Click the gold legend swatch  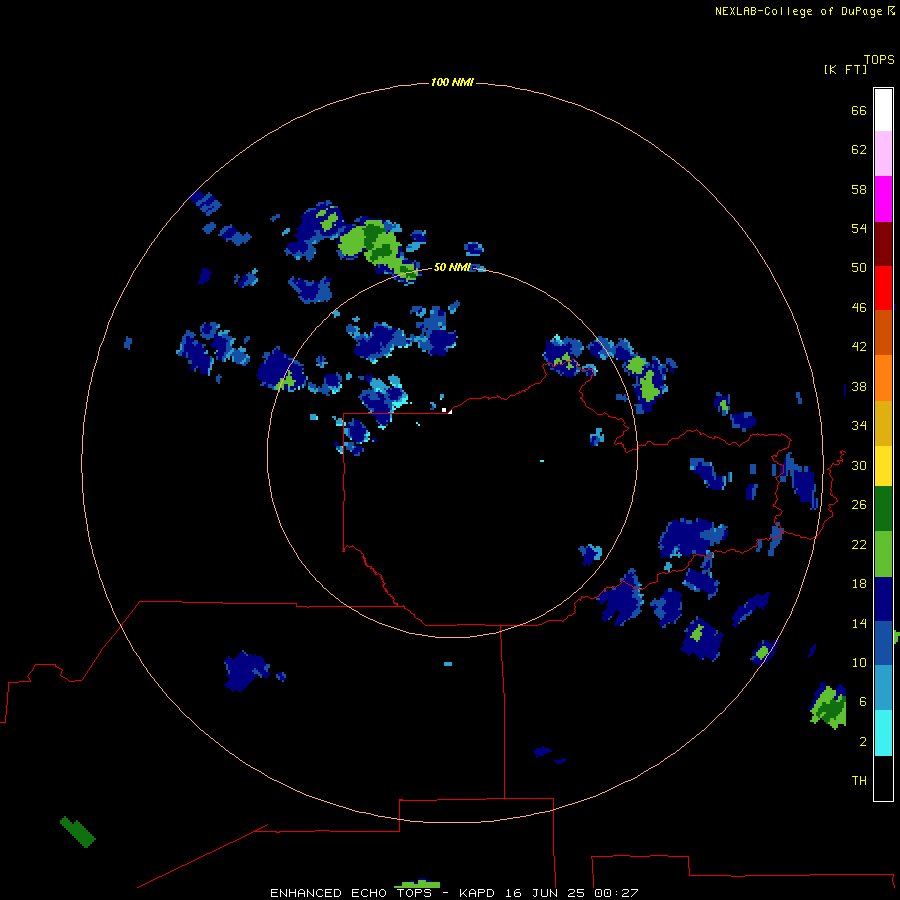883,423
